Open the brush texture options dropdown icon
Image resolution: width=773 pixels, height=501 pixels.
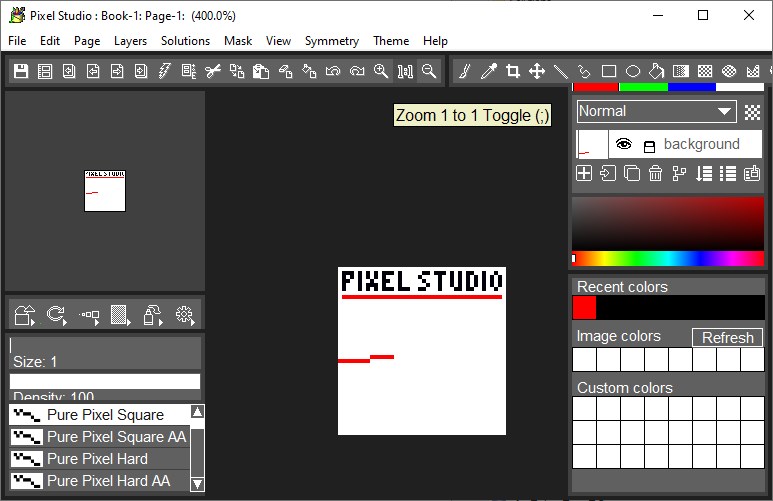pyautogui.click(x=121, y=315)
